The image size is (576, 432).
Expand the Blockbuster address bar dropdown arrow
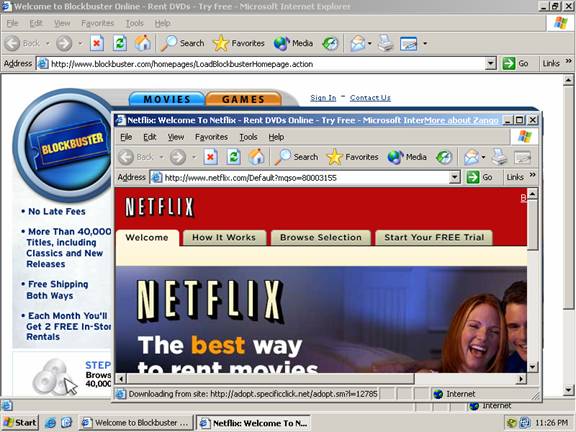tap(490, 64)
